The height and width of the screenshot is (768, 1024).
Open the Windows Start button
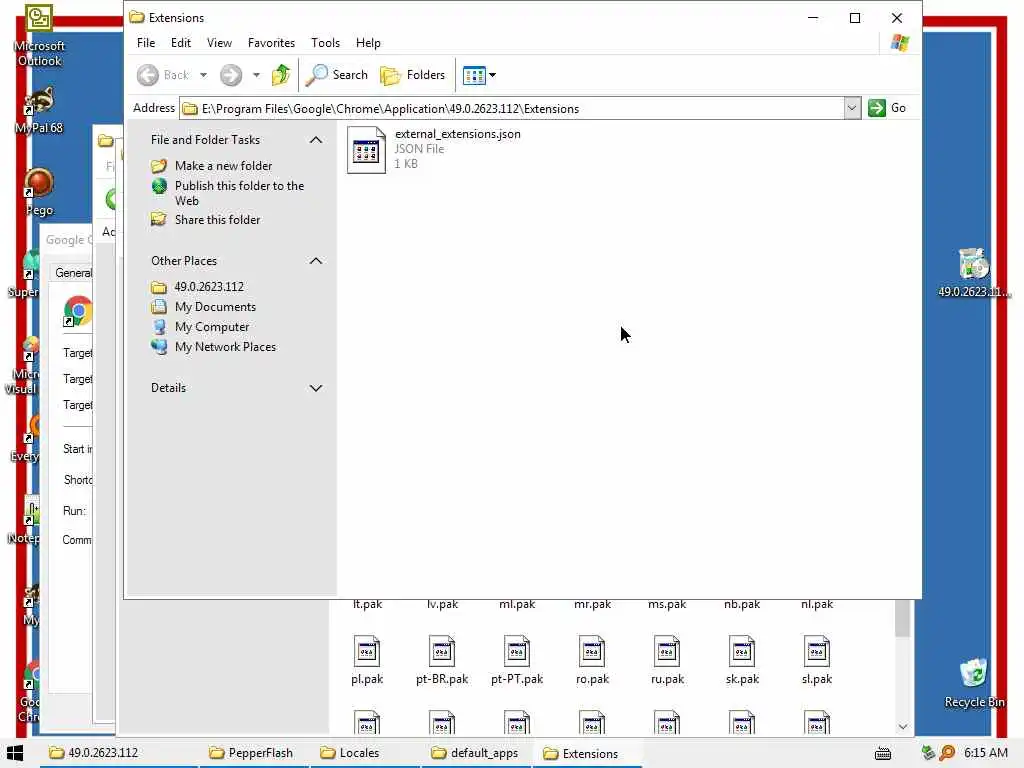[x=15, y=753]
